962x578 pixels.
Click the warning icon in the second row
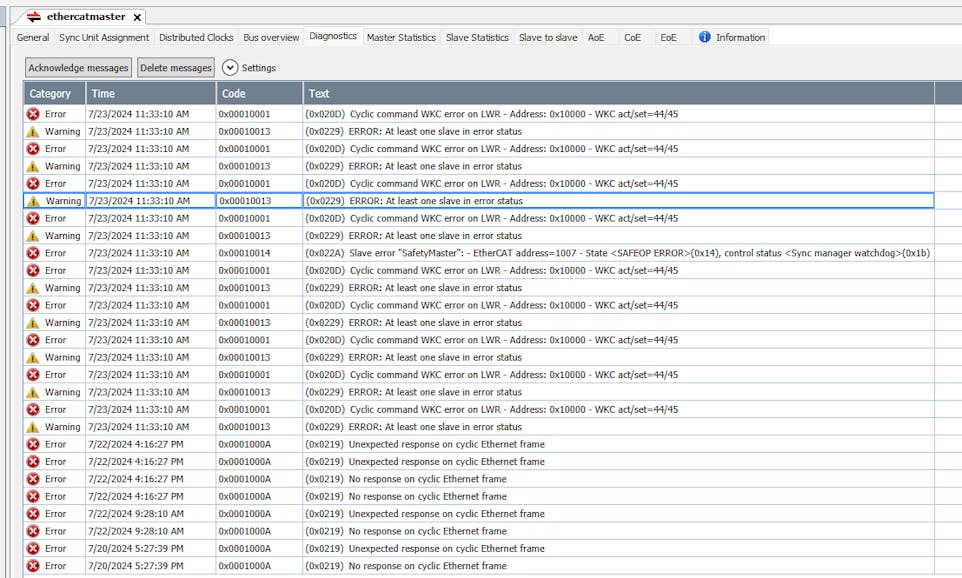tap(33, 131)
